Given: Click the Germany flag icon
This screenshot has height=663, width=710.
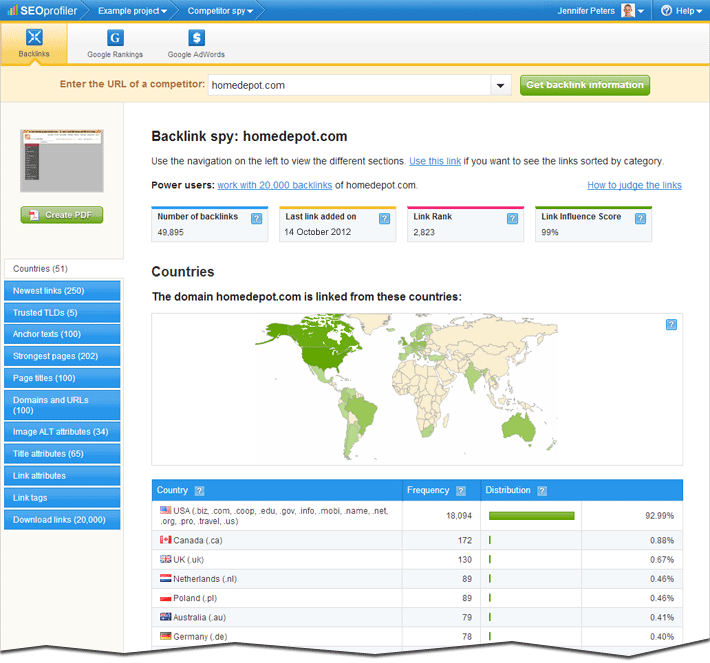Looking at the screenshot, I should [165, 636].
